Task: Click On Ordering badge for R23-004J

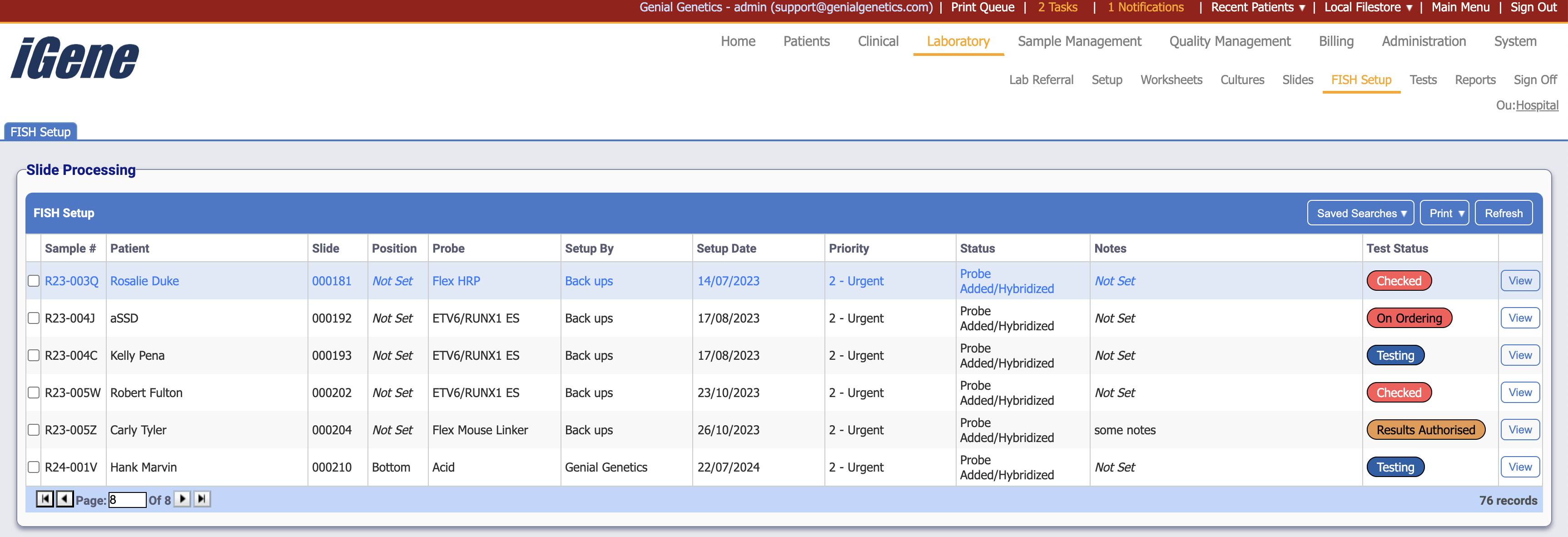Action: tap(1409, 318)
